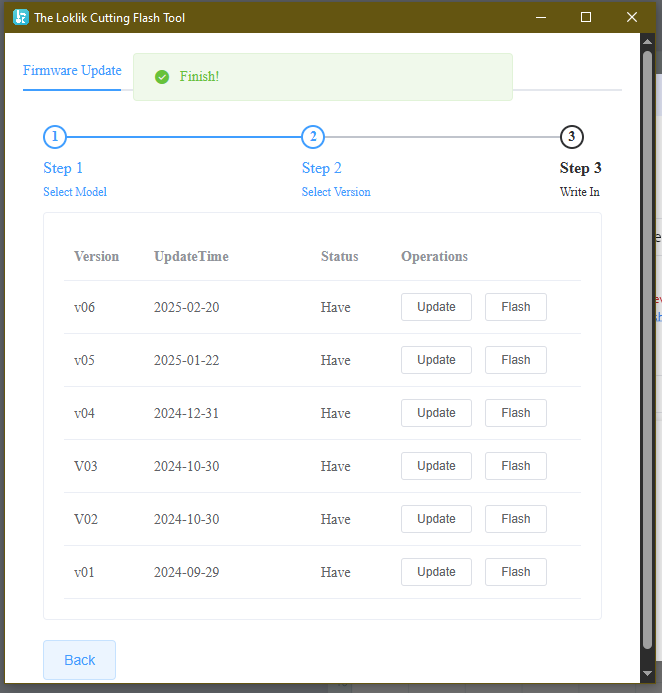Click the vertical scrollbar thumb
The width and height of the screenshot is (662, 693).
[x=647, y=349]
